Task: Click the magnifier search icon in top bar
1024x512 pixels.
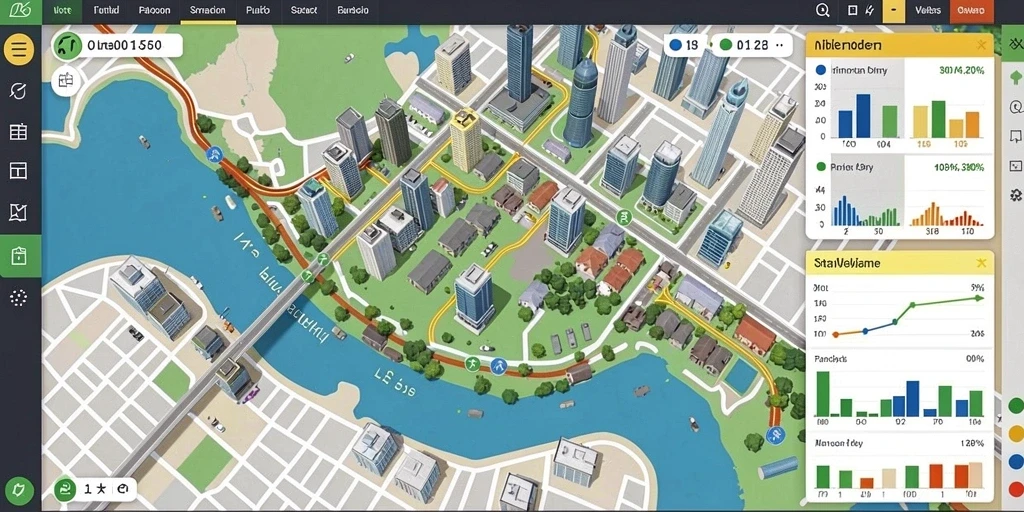Action: tap(823, 10)
